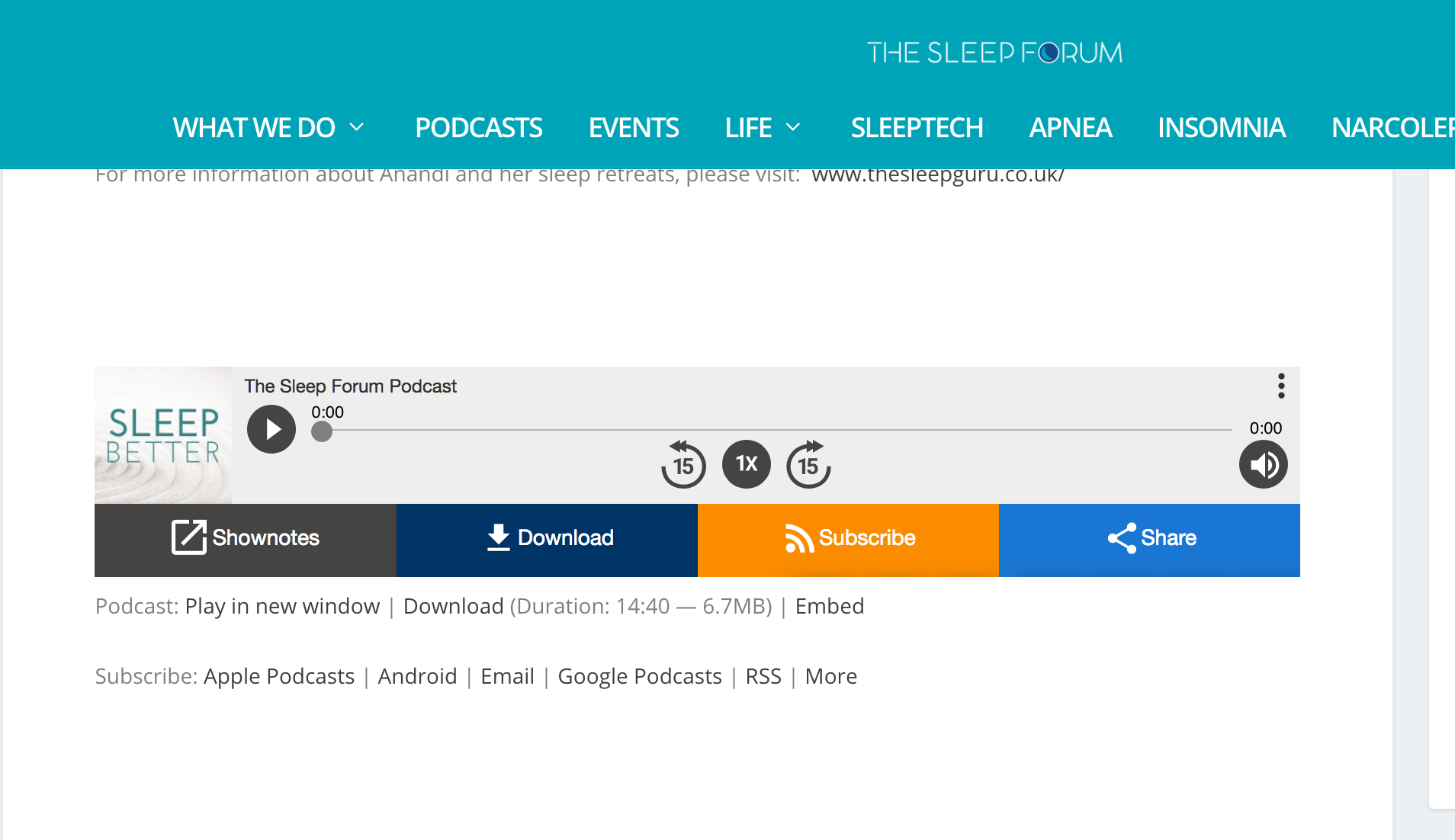The height and width of the screenshot is (840, 1455).
Task: Subscribe via Email link
Action: 507,676
